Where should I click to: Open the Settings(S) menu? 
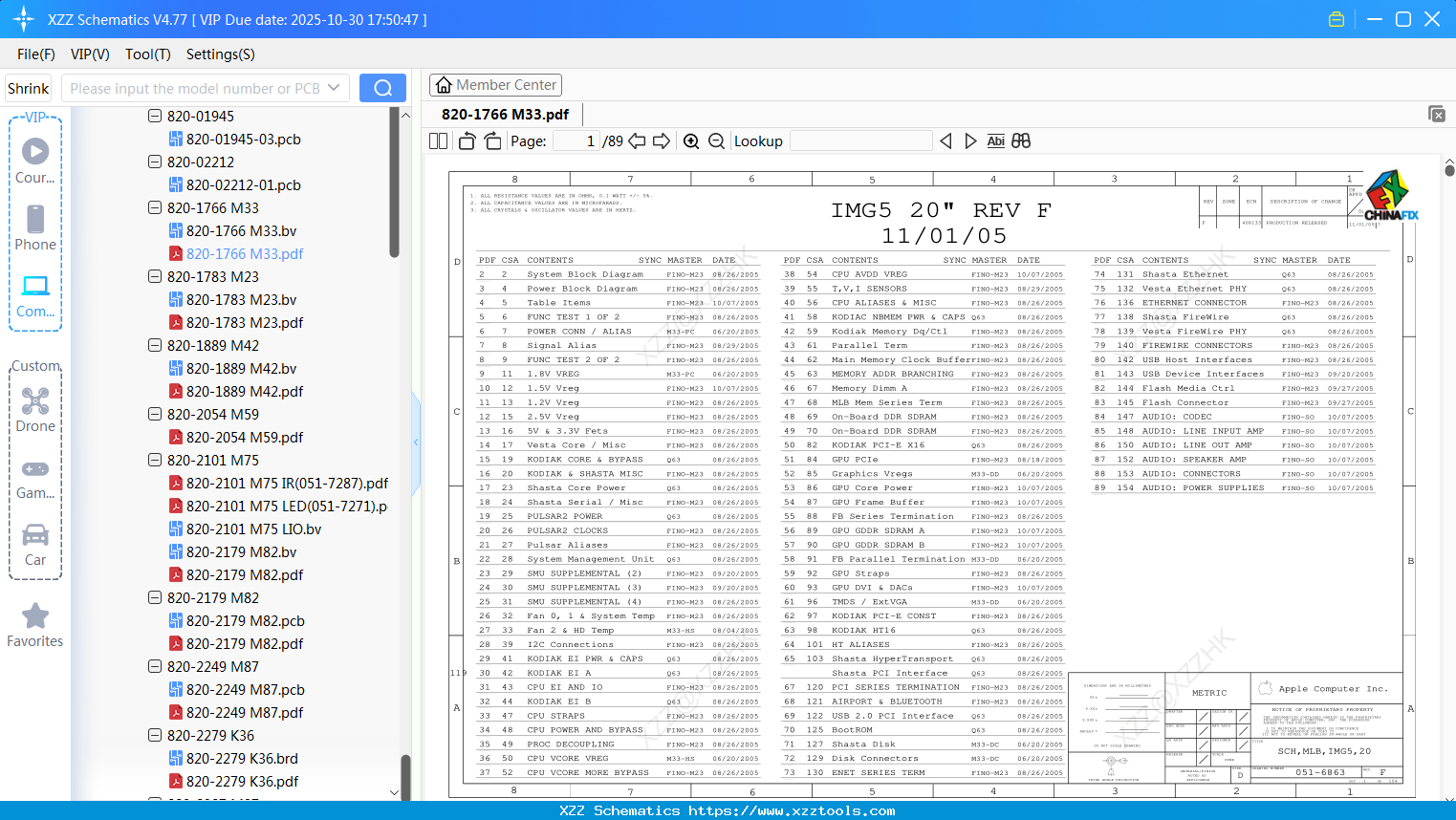click(221, 54)
